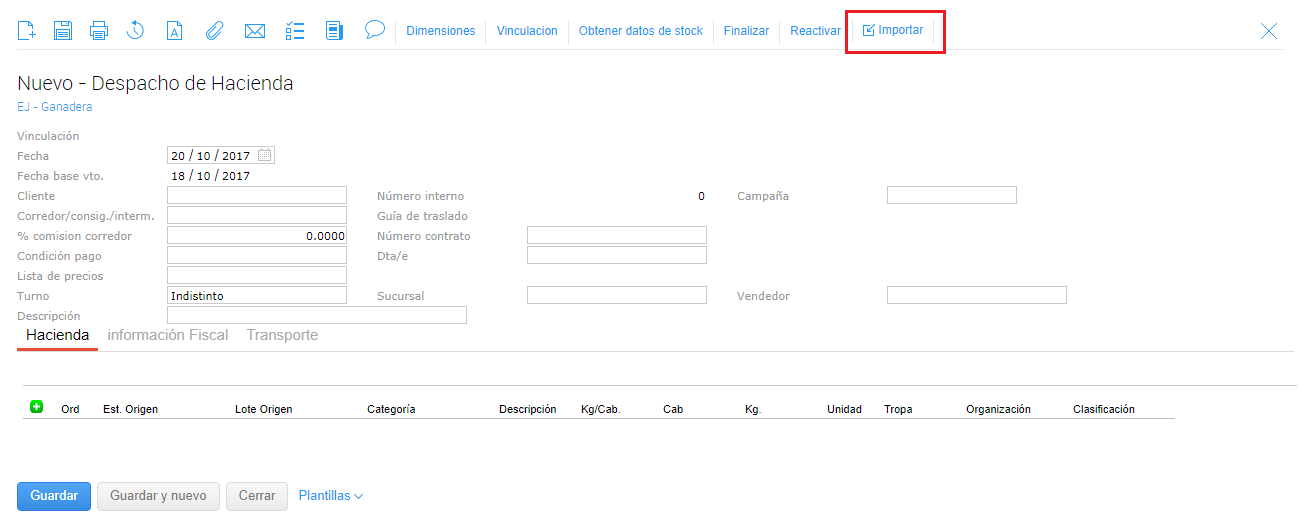Expand the Plantillas dropdown

point(330,496)
